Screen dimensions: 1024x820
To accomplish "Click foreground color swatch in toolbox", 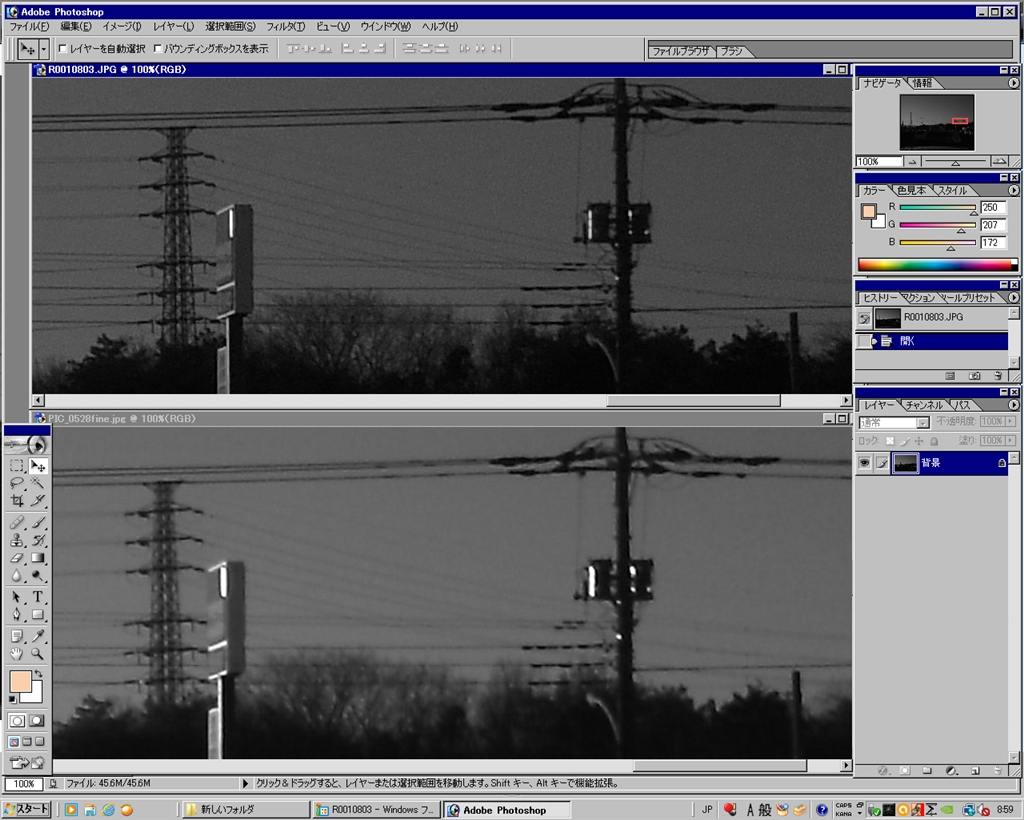I will pos(20,682).
